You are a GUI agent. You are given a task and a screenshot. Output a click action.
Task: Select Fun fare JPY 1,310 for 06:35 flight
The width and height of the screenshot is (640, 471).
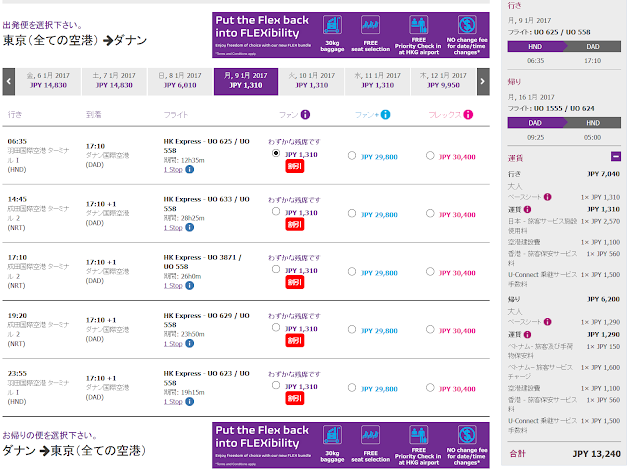click(x=276, y=153)
